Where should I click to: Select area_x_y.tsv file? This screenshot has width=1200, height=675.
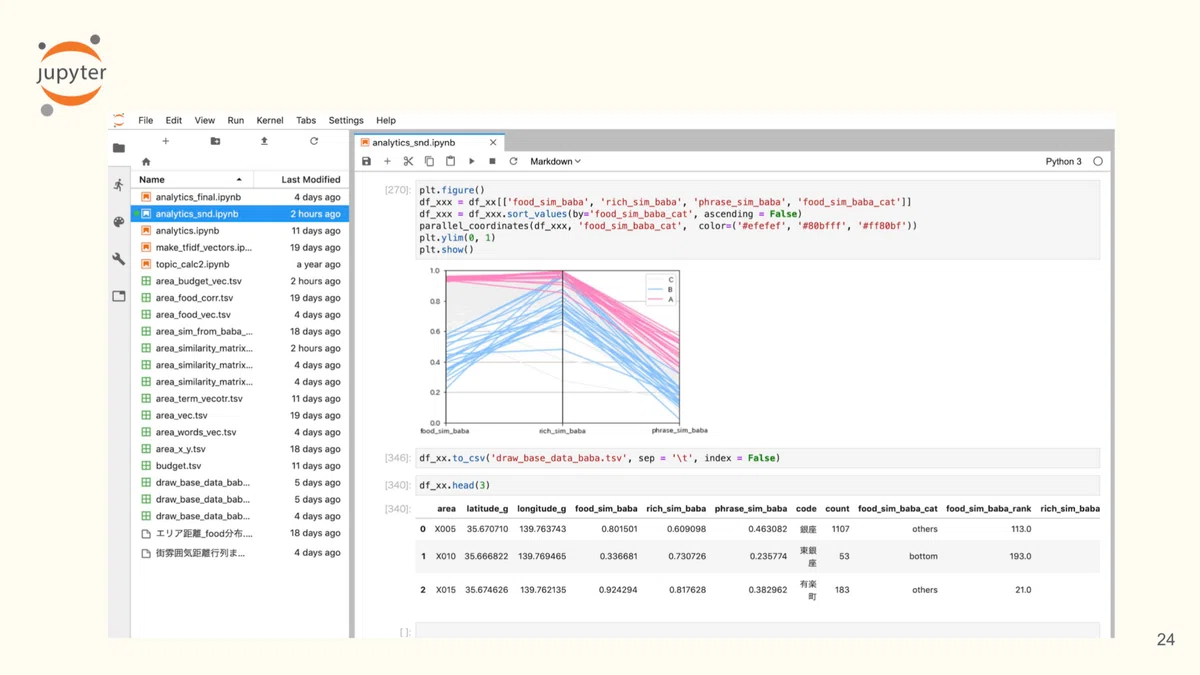240,449
